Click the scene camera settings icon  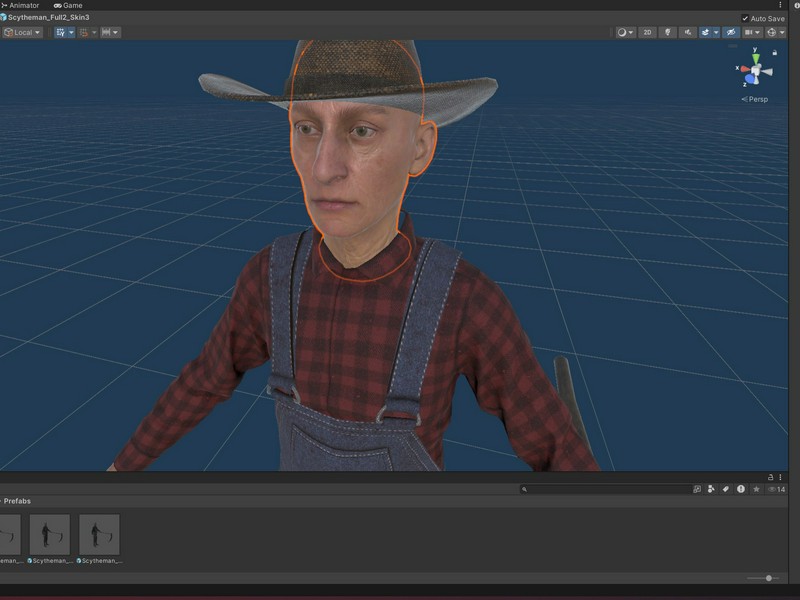748,32
